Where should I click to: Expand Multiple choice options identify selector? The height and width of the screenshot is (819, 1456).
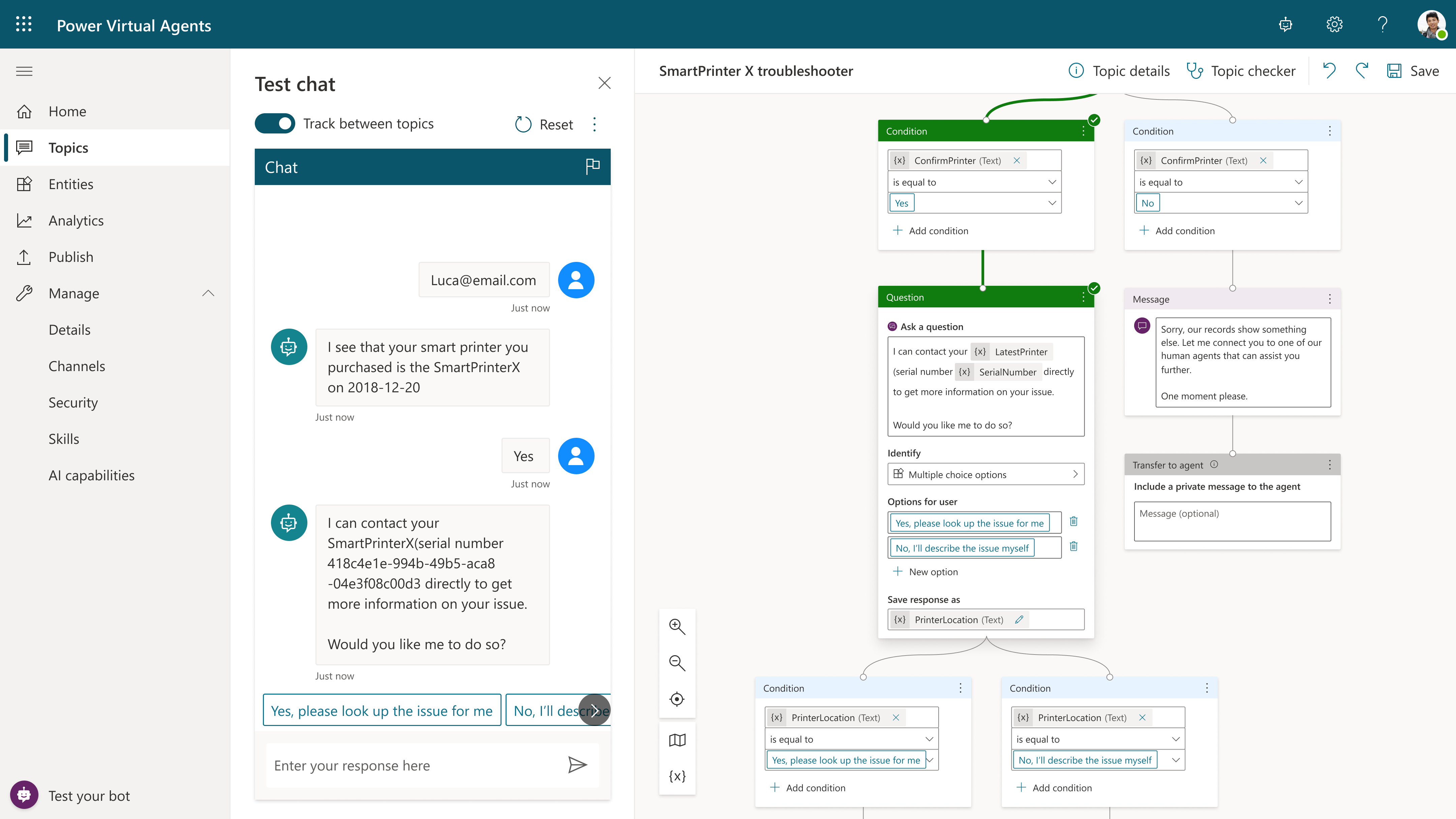986,474
